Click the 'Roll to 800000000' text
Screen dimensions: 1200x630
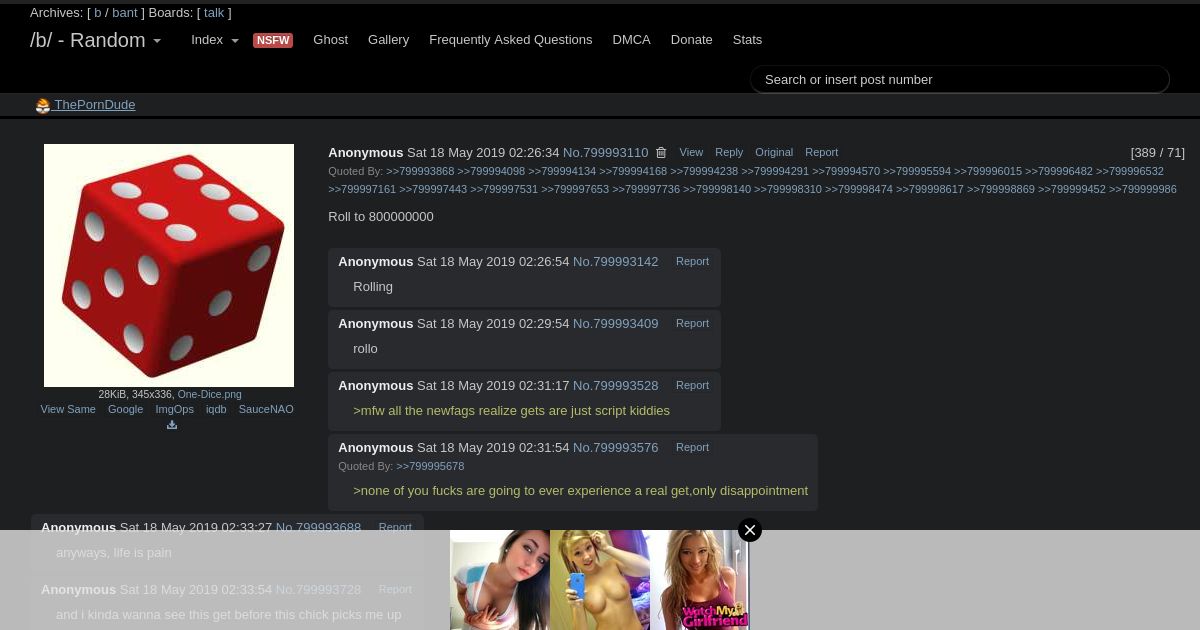click(x=381, y=217)
